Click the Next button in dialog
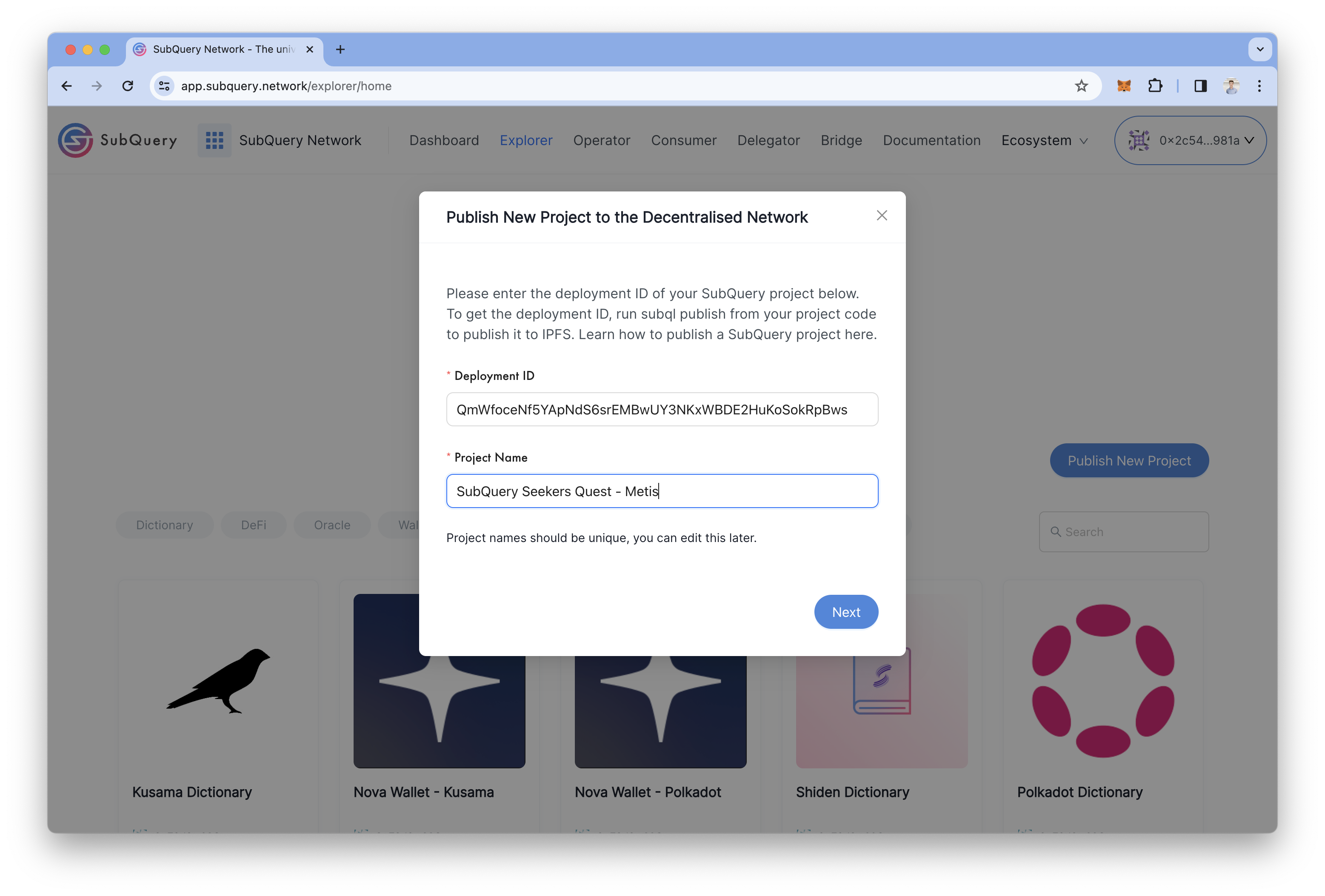Viewport: 1325px width, 896px height. tap(845, 611)
